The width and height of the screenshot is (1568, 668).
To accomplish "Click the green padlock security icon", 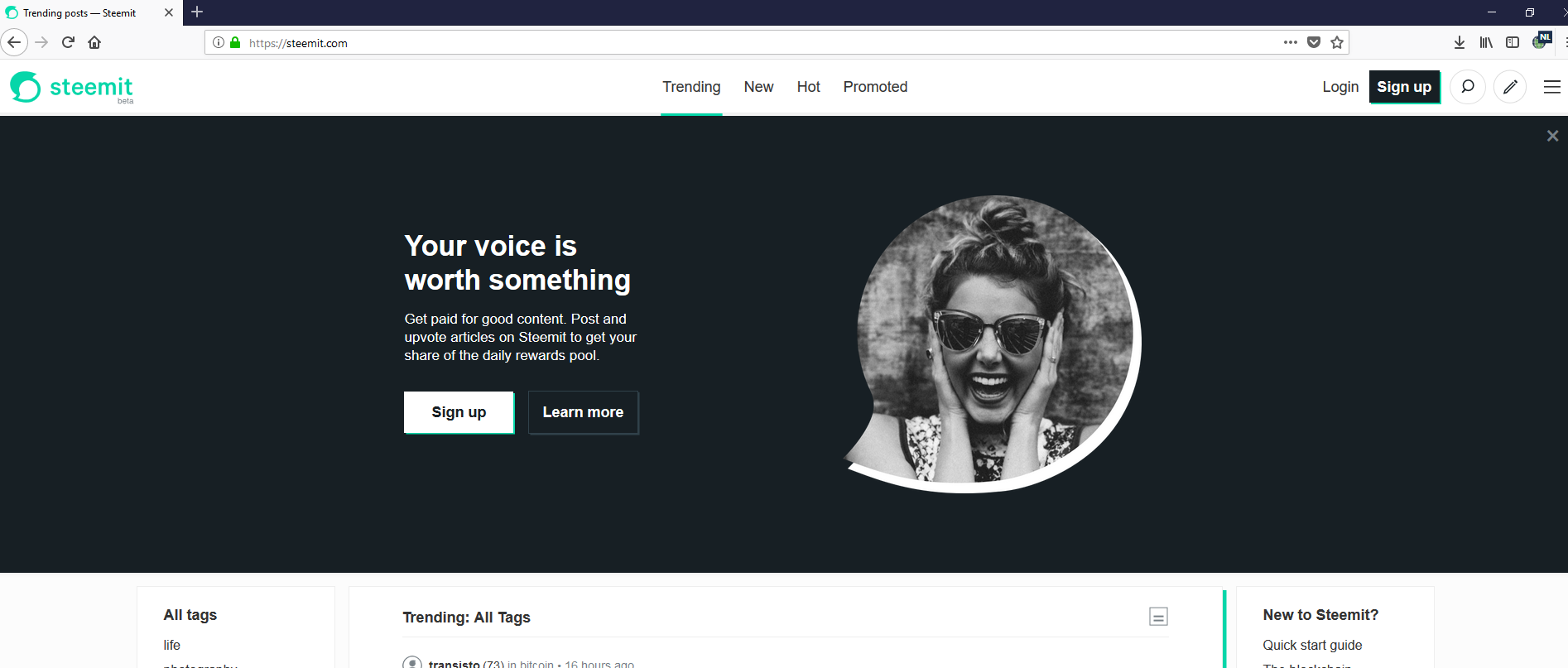I will point(235,42).
